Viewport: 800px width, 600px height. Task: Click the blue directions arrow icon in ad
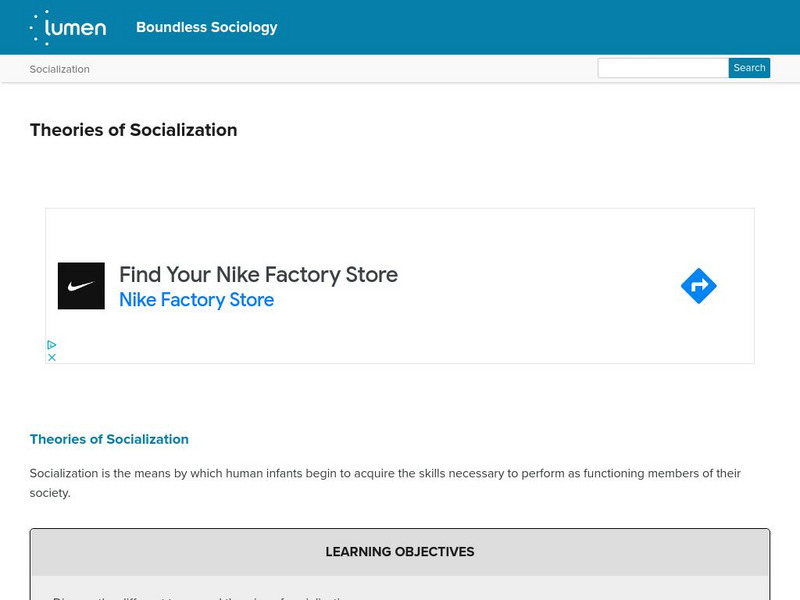(x=698, y=286)
